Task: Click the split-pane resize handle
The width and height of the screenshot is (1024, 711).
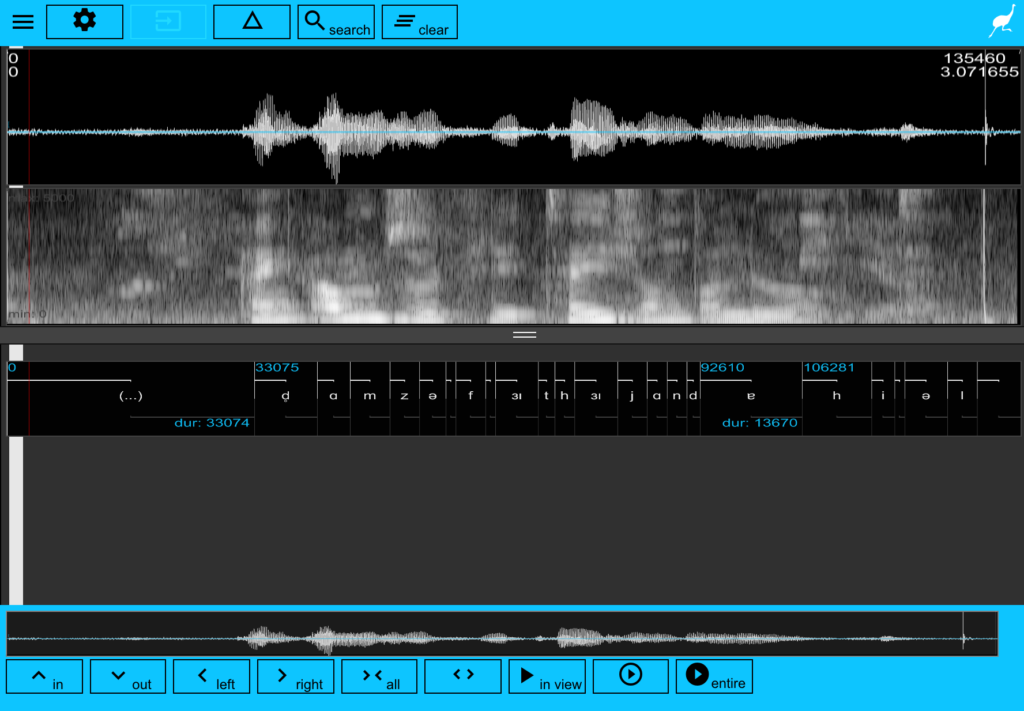Action: (x=524, y=335)
